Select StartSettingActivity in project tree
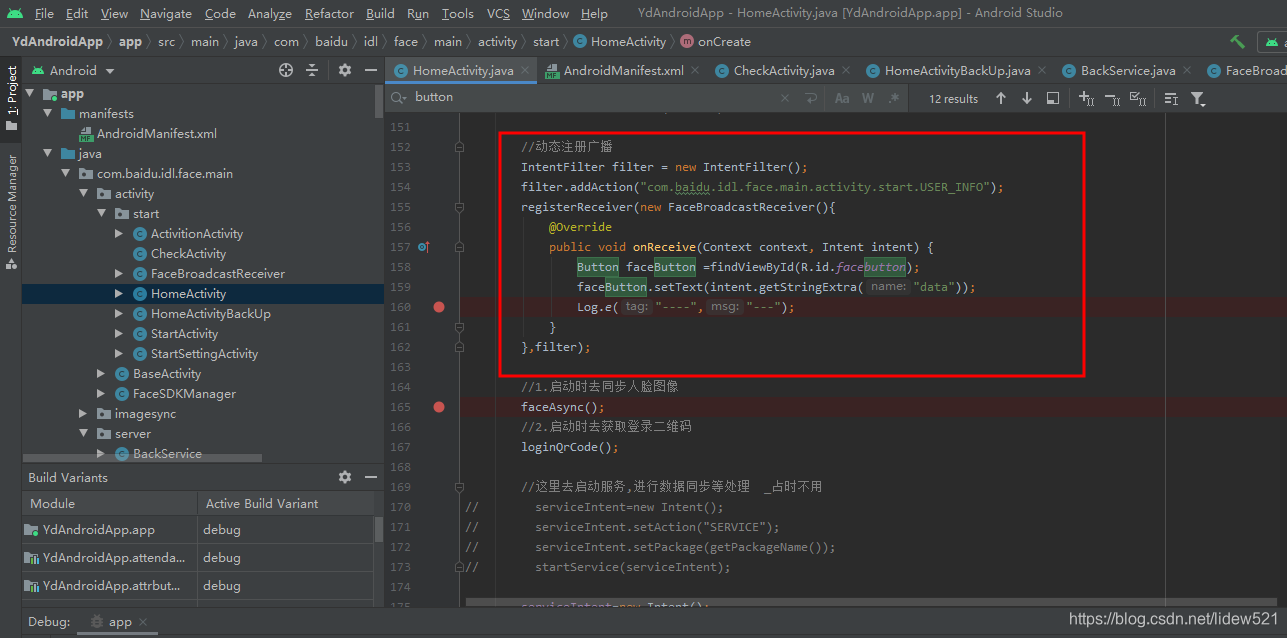The width and height of the screenshot is (1287, 638). [204, 354]
